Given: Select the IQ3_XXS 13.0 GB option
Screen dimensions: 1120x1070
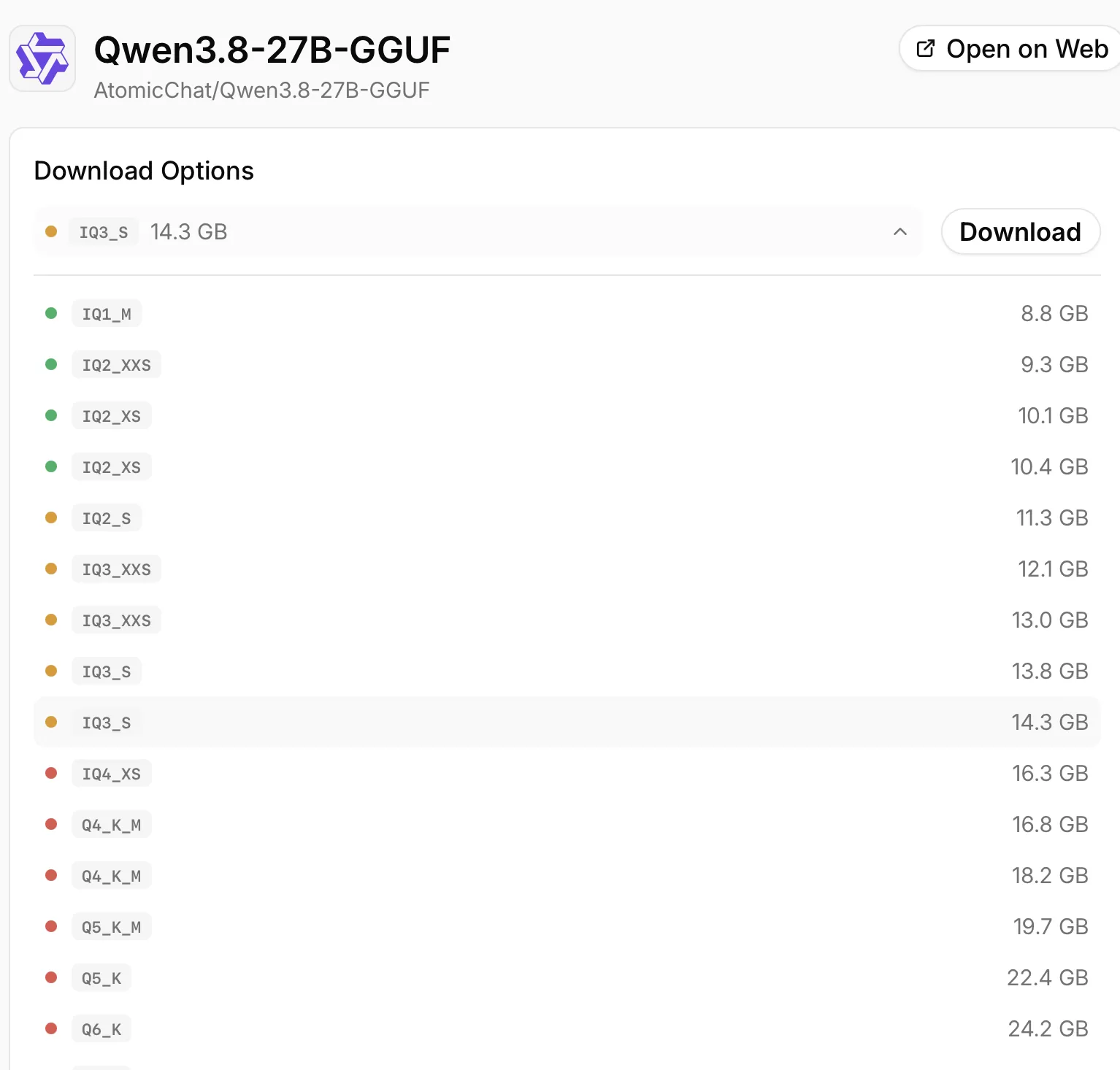Looking at the screenshot, I should click(x=567, y=620).
